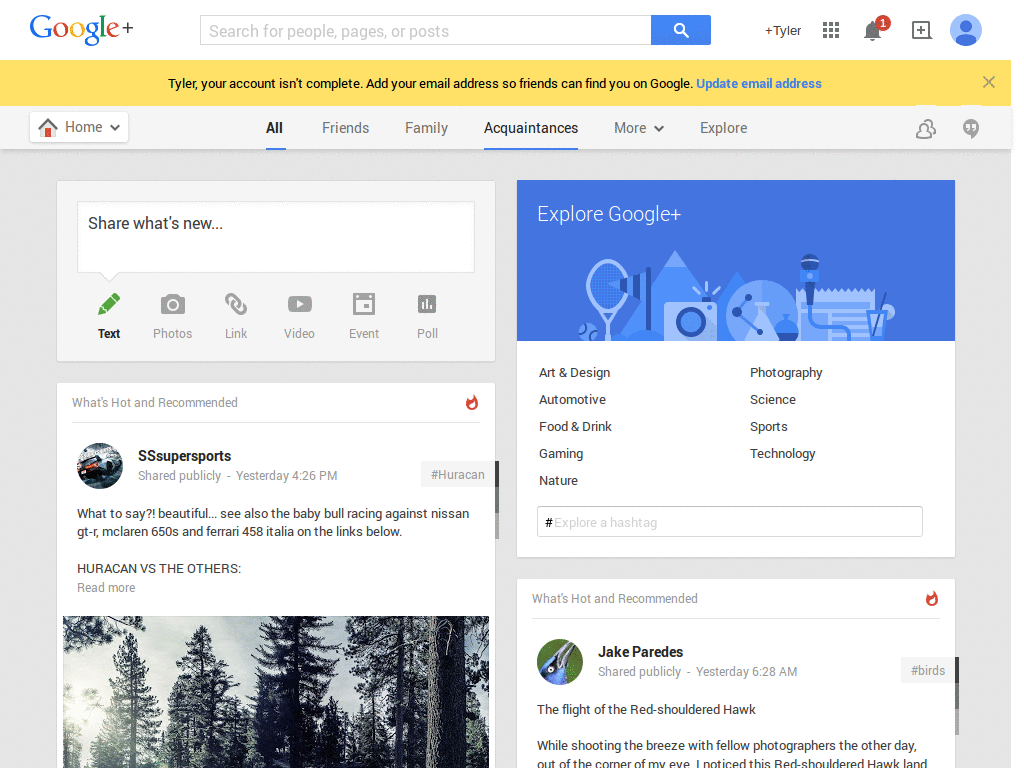Image resolution: width=1024 pixels, height=768 pixels.
Task: Open SSsupersports profile picture
Action: tap(100, 466)
